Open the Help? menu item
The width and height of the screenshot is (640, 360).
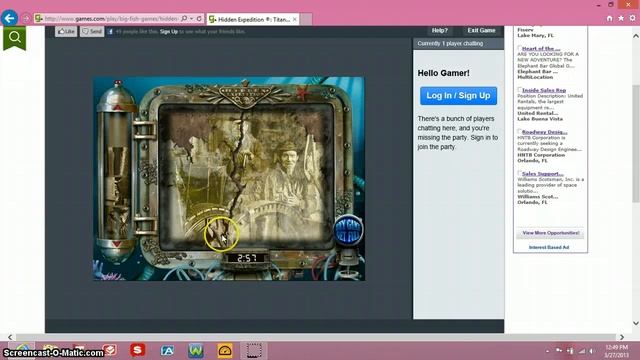(x=440, y=31)
